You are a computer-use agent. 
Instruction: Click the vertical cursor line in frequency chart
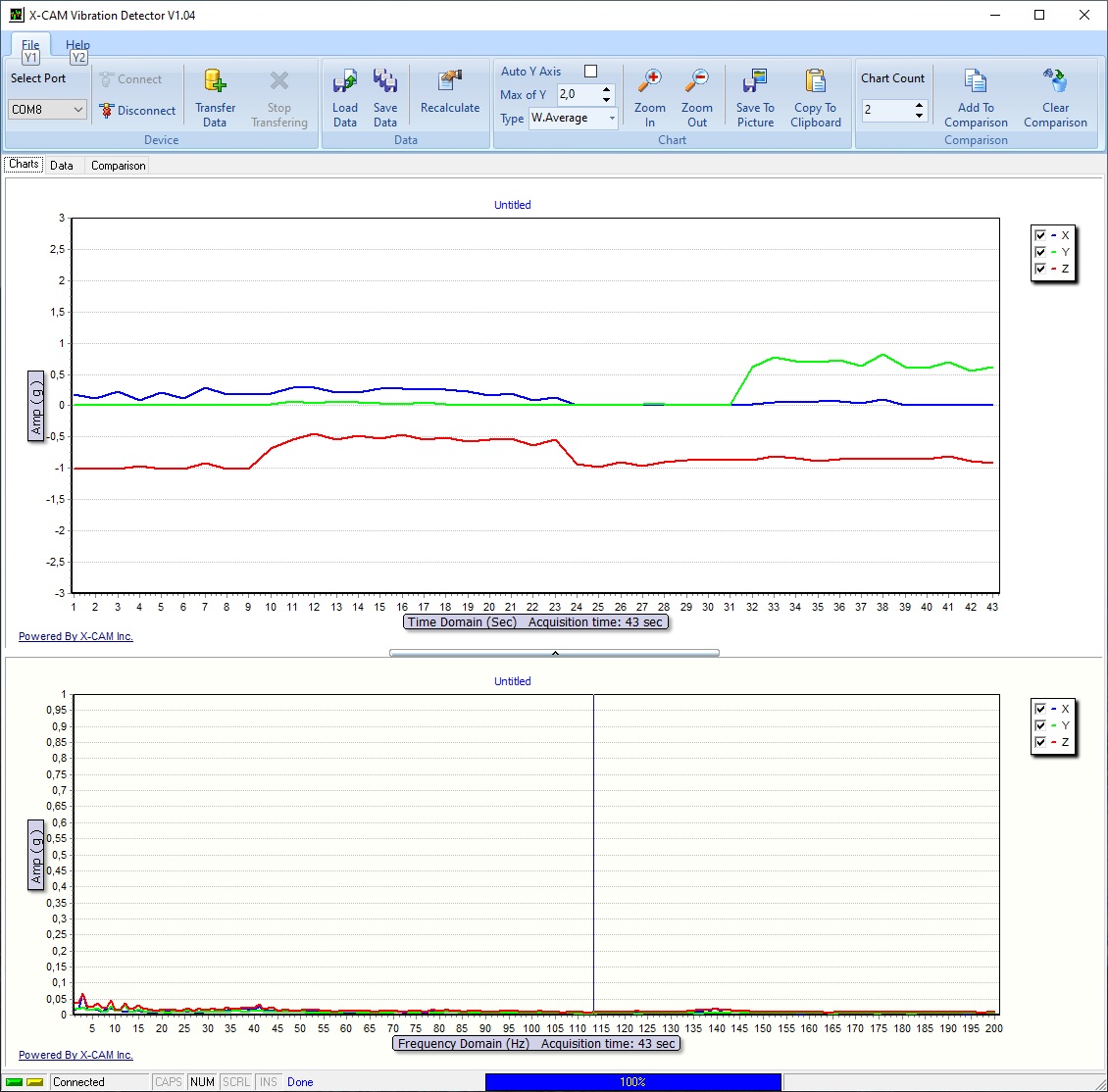pos(593,853)
